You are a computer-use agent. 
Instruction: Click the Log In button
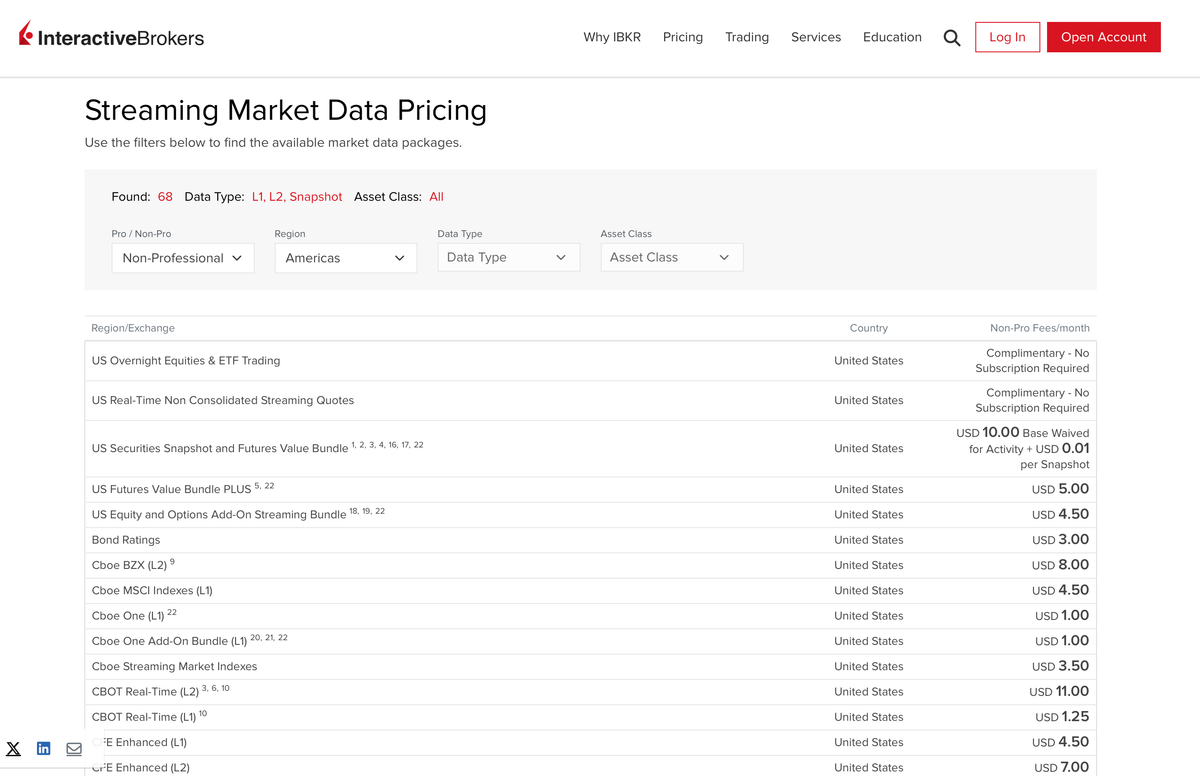point(1007,37)
